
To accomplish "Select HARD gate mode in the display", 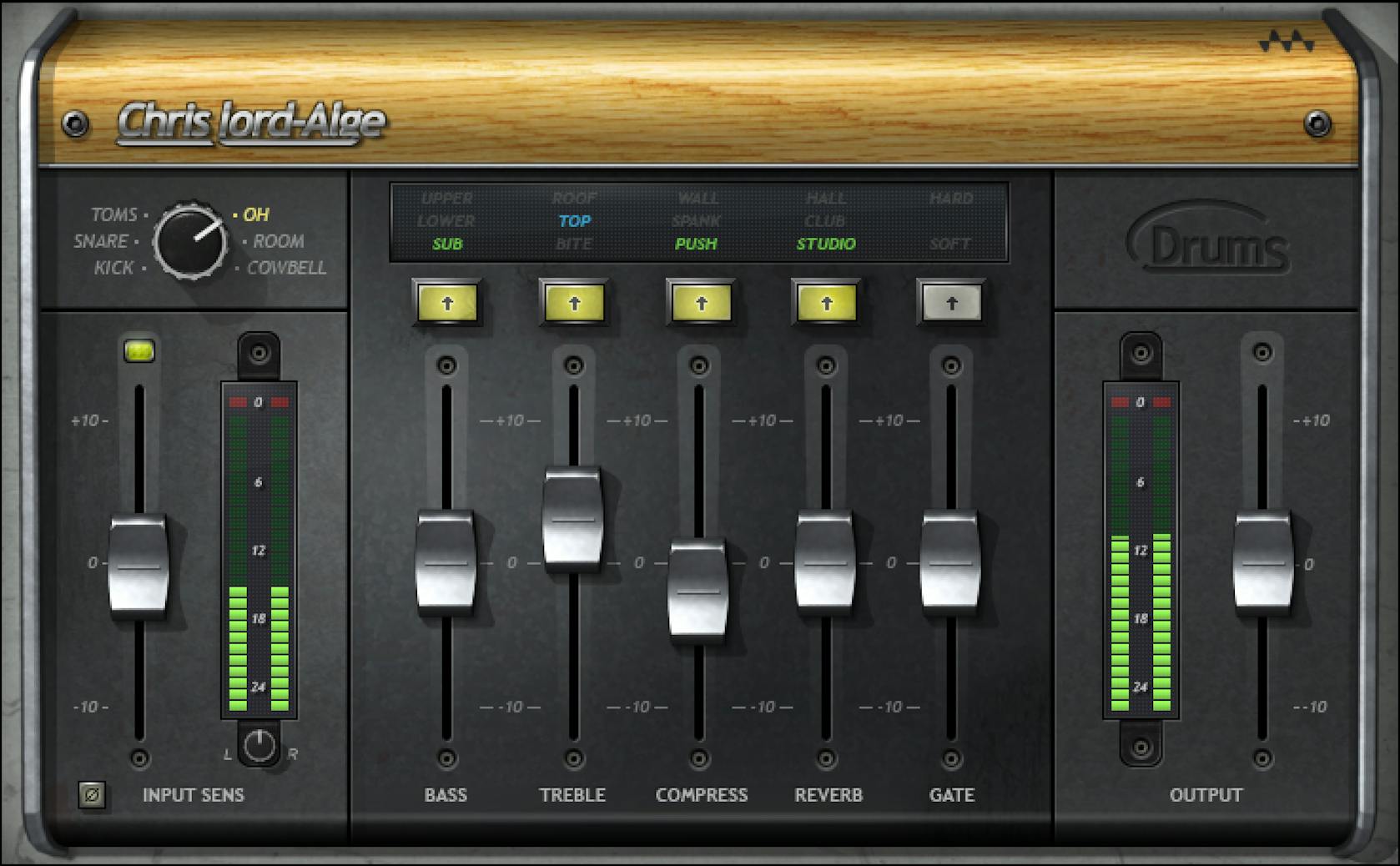I will tap(951, 198).
